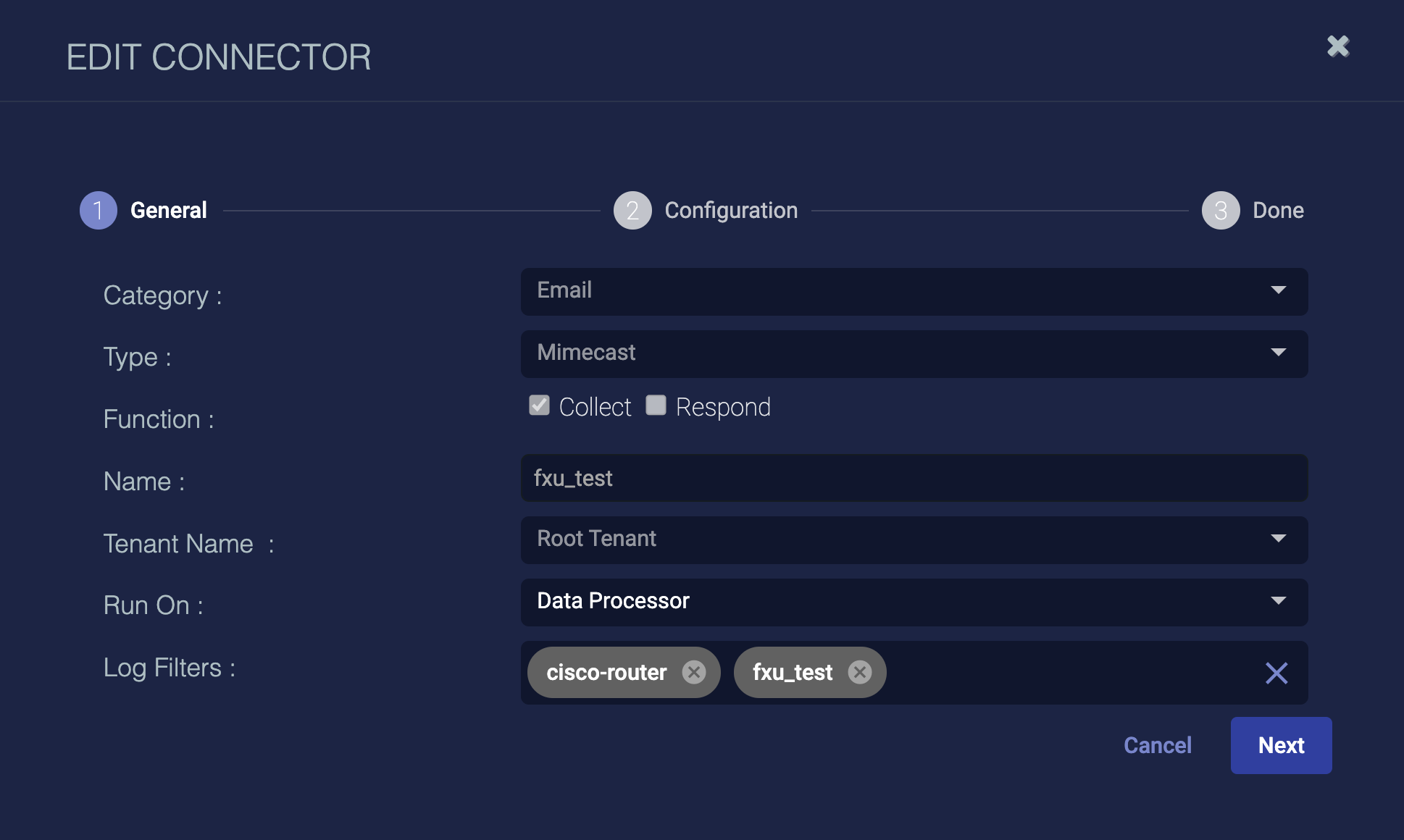Open the Tenant Name dropdown

914,539
